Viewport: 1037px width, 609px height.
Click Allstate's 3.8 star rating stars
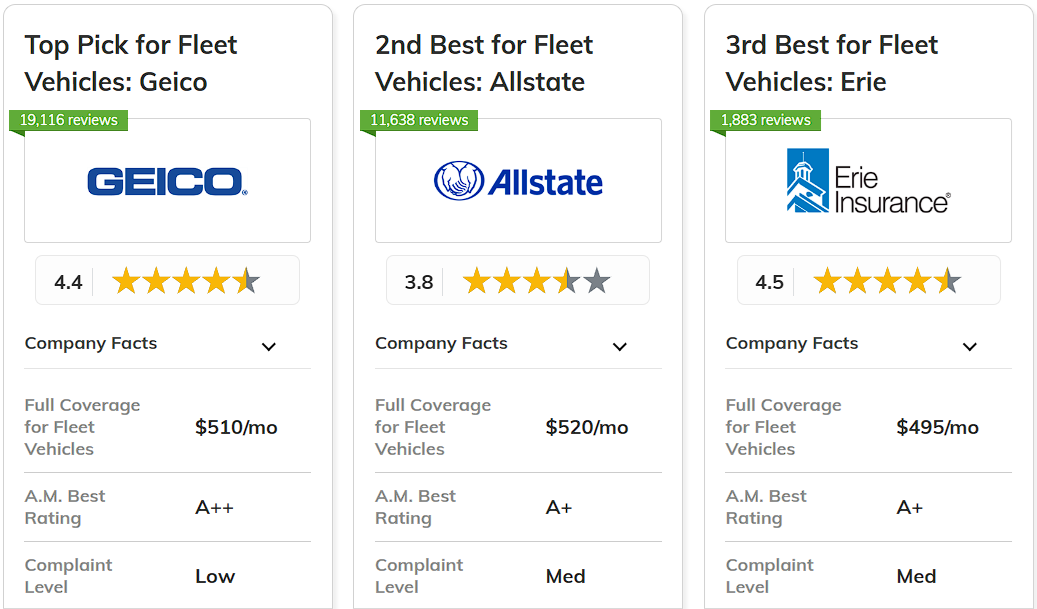(x=536, y=281)
